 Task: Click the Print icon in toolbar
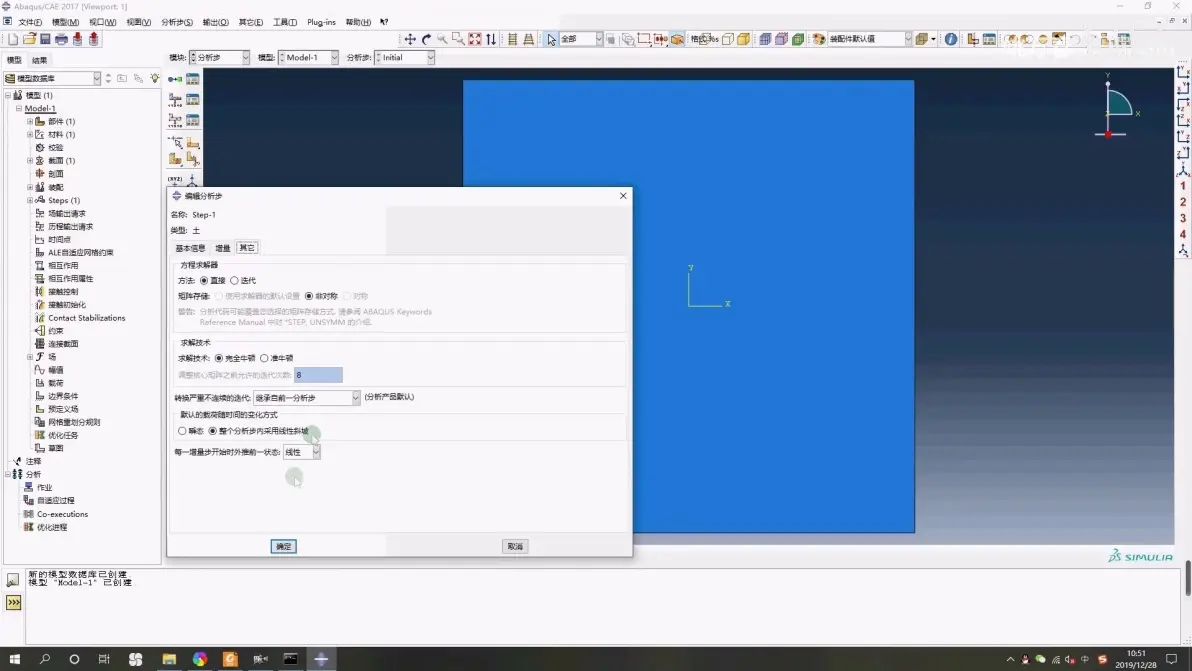point(61,39)
